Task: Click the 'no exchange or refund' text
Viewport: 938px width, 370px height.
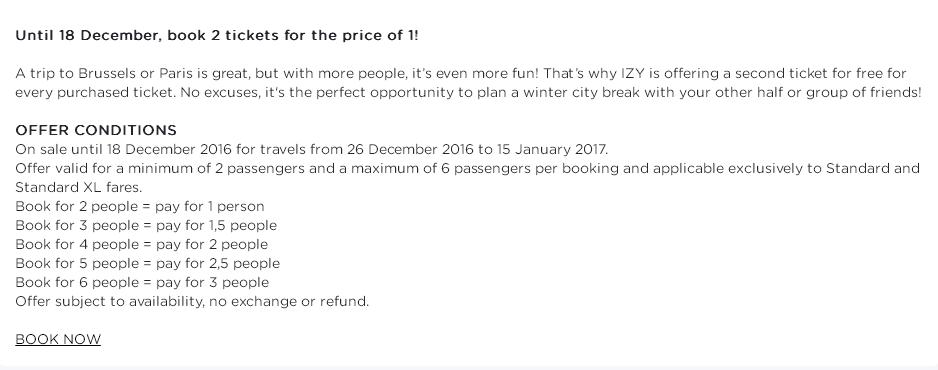Action: click(x=290, y=301)
